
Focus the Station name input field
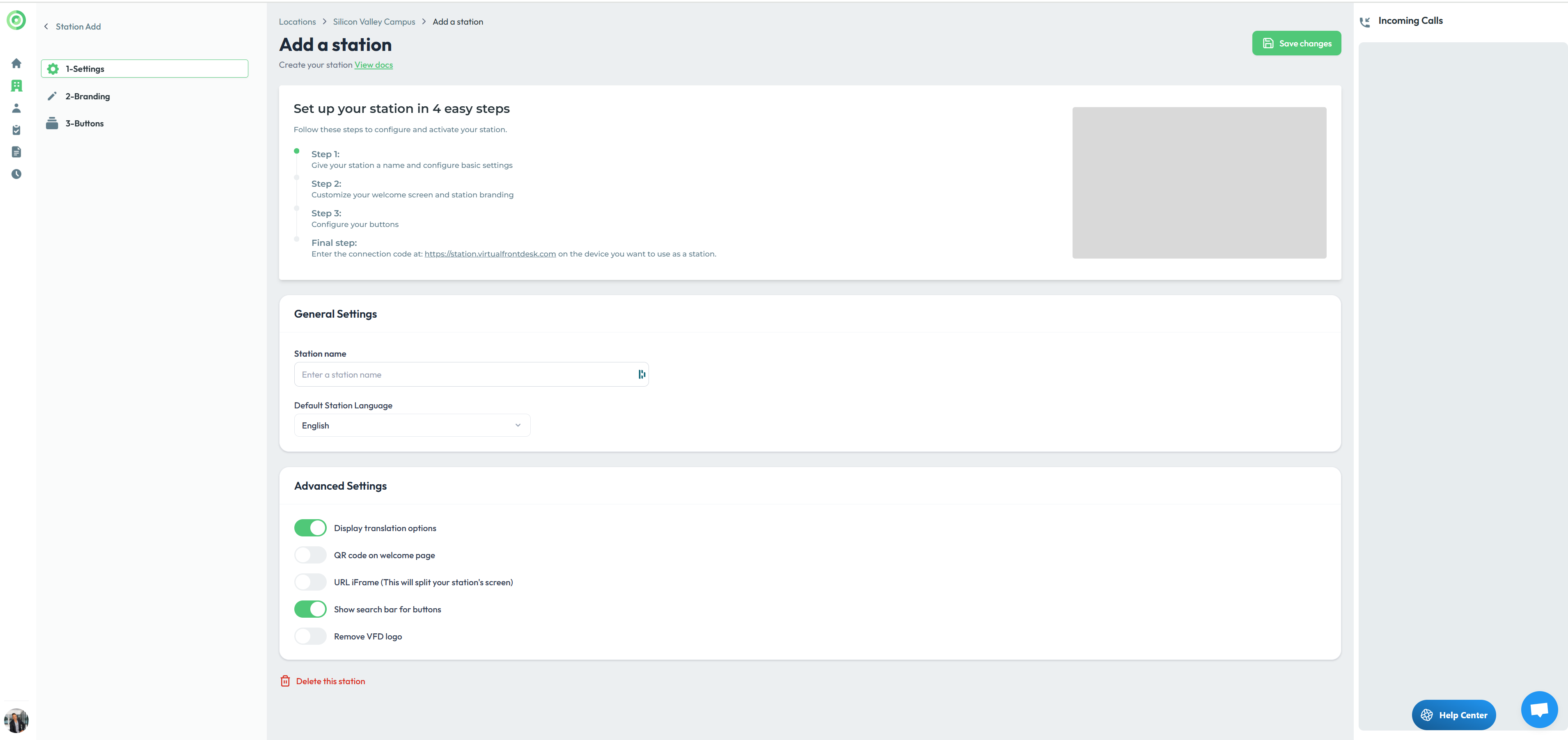(465, 375)
